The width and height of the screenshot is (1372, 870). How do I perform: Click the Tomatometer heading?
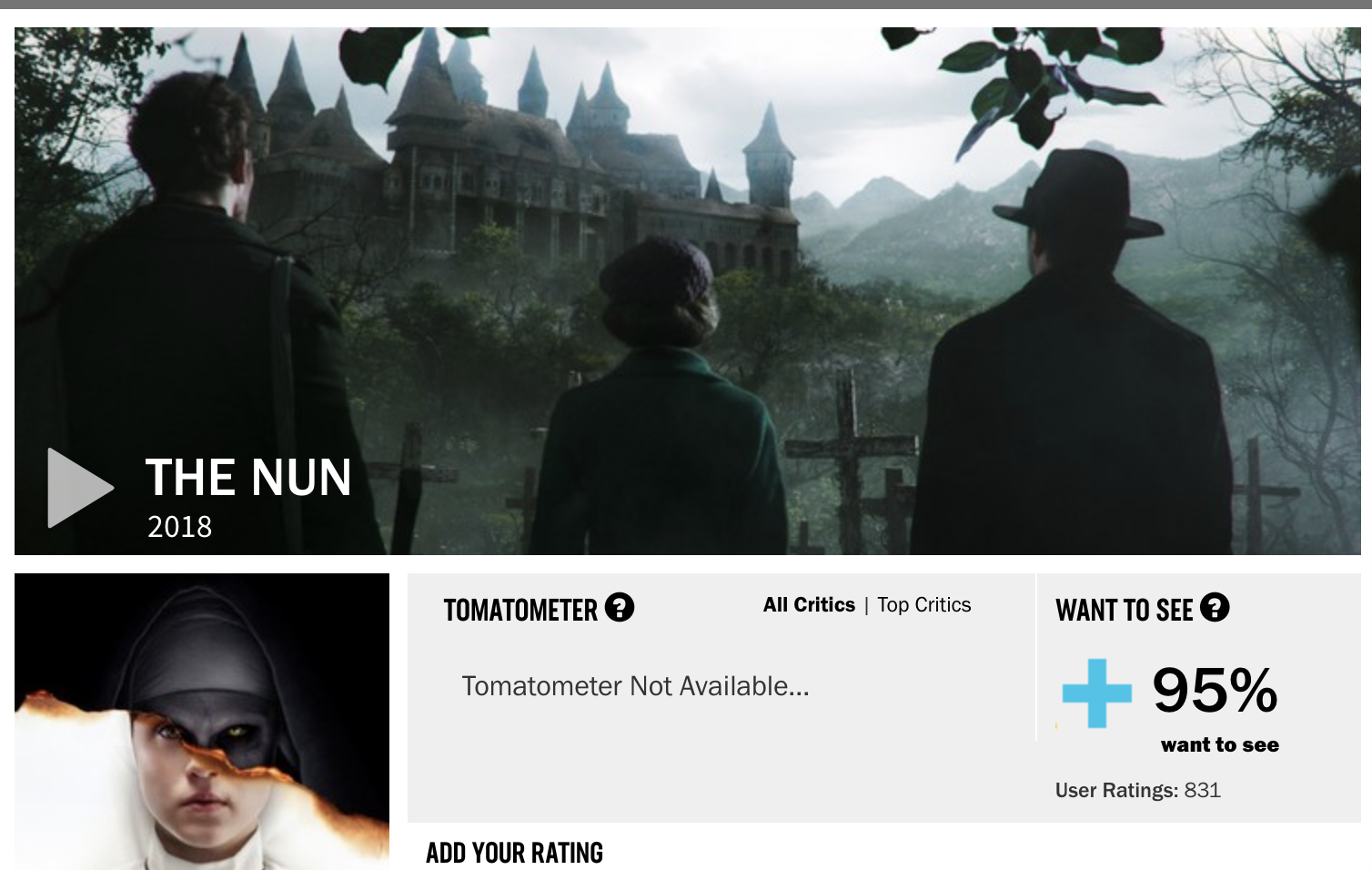520,610
